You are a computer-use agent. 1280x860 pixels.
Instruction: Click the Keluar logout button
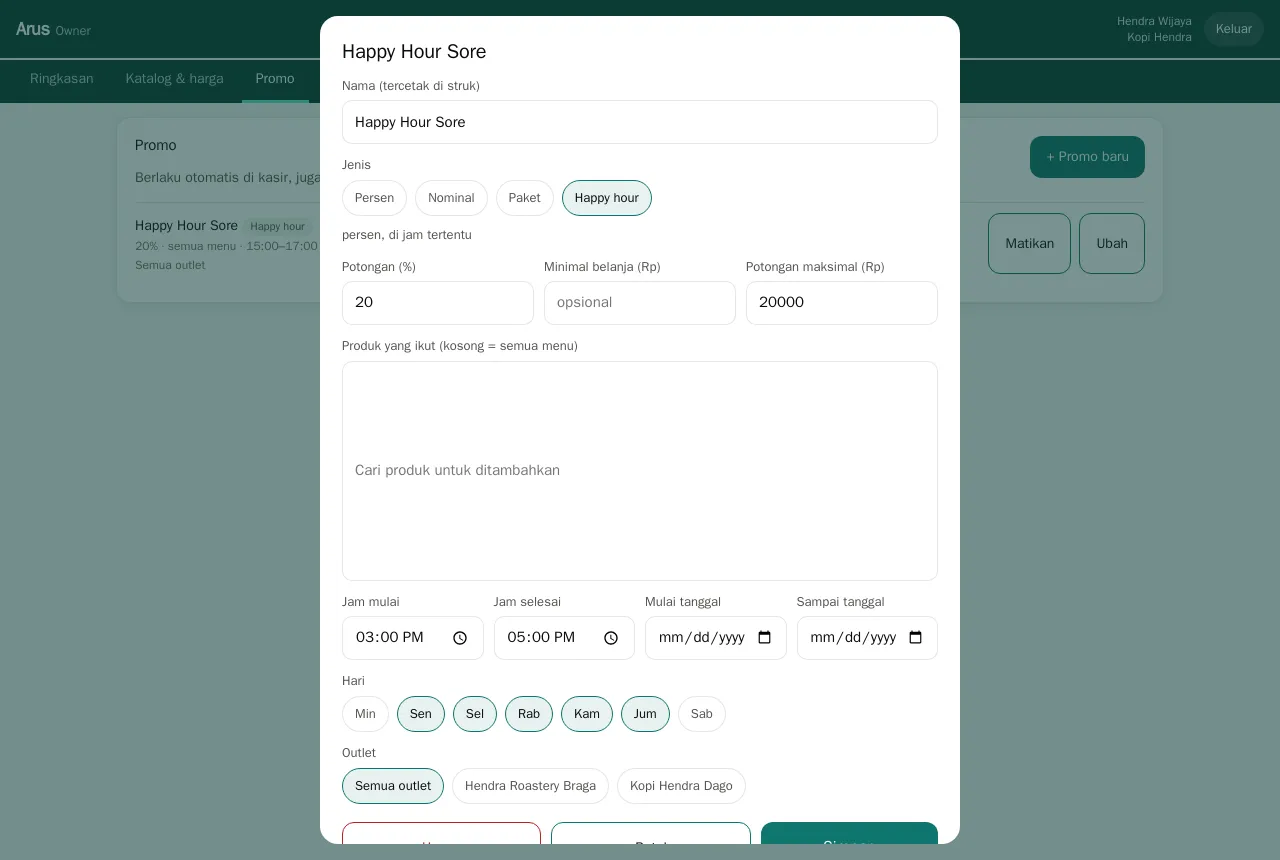[x=1233, y=29]
